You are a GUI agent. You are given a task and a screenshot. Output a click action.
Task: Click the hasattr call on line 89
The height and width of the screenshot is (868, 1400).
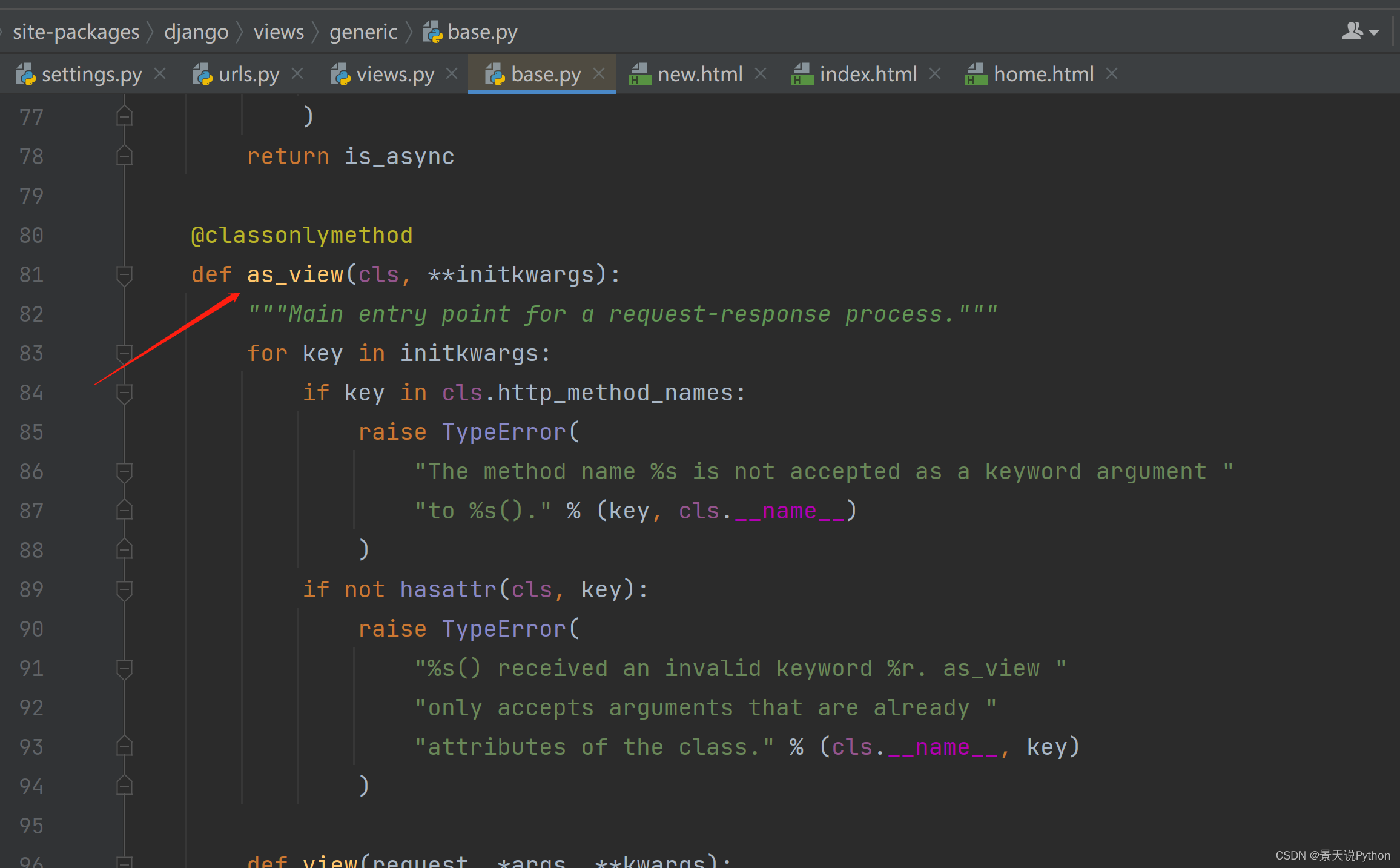click(x=448, y=590)
